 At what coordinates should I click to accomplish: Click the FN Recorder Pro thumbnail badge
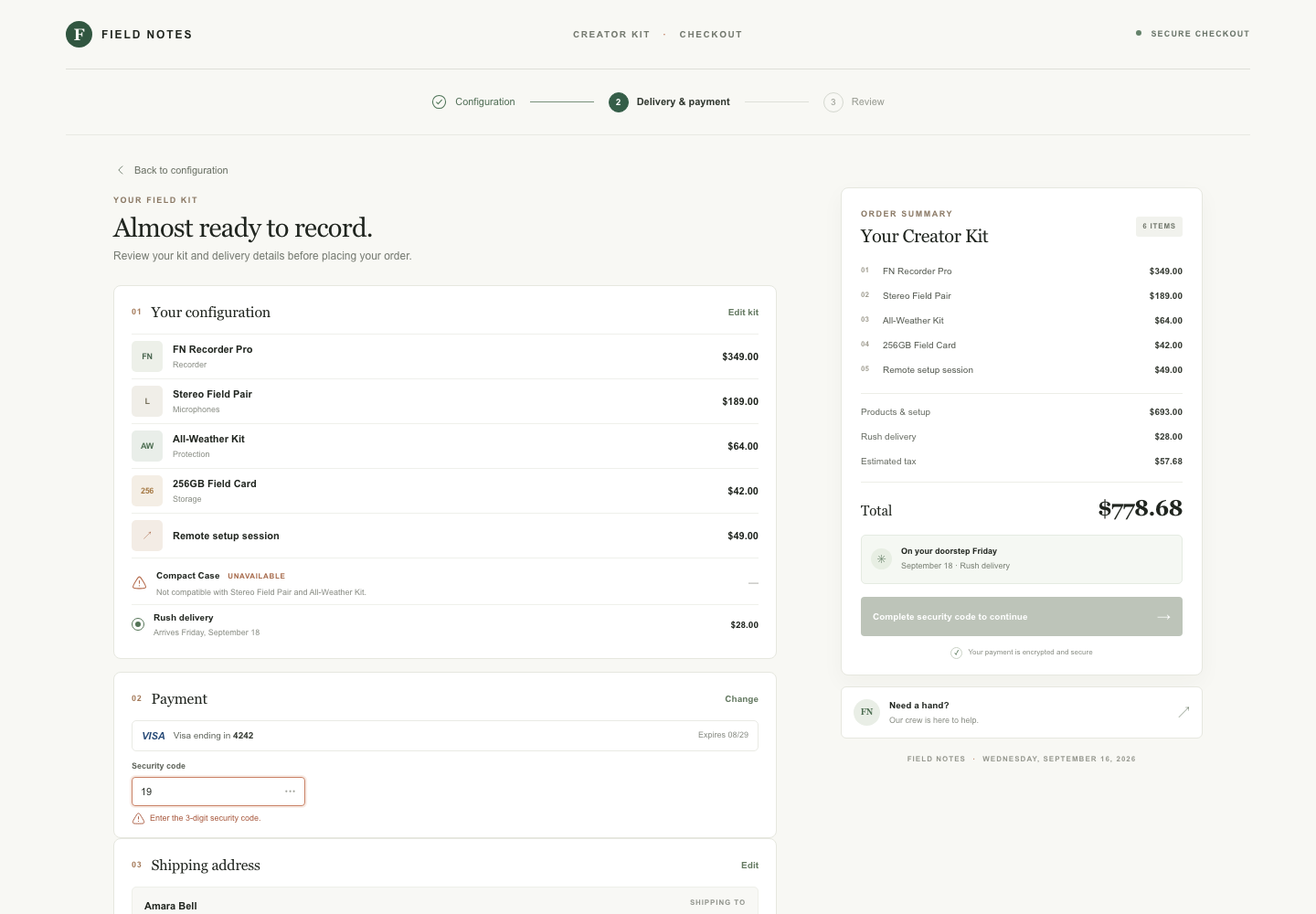[x=147, y=356]
